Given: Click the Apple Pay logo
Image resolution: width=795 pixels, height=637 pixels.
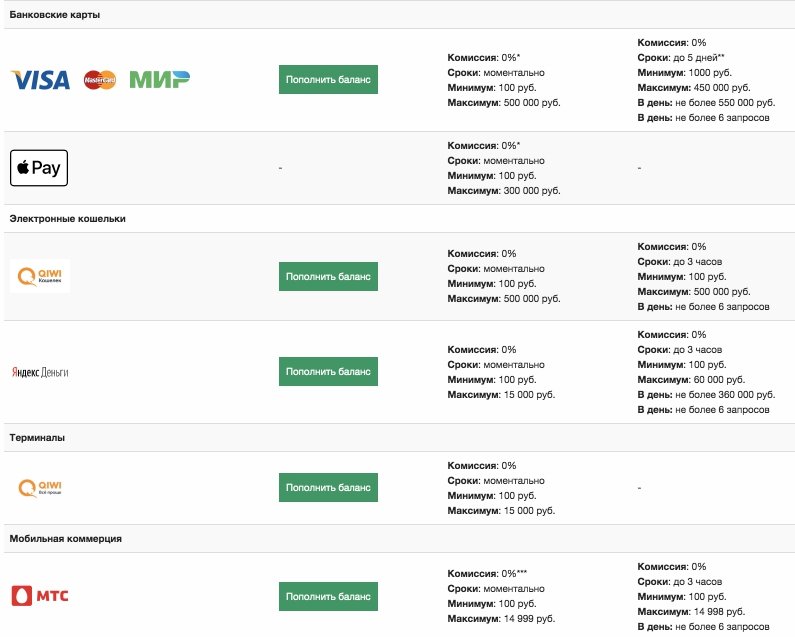Looking at the screenshot, I should click(x=39, y=168).
